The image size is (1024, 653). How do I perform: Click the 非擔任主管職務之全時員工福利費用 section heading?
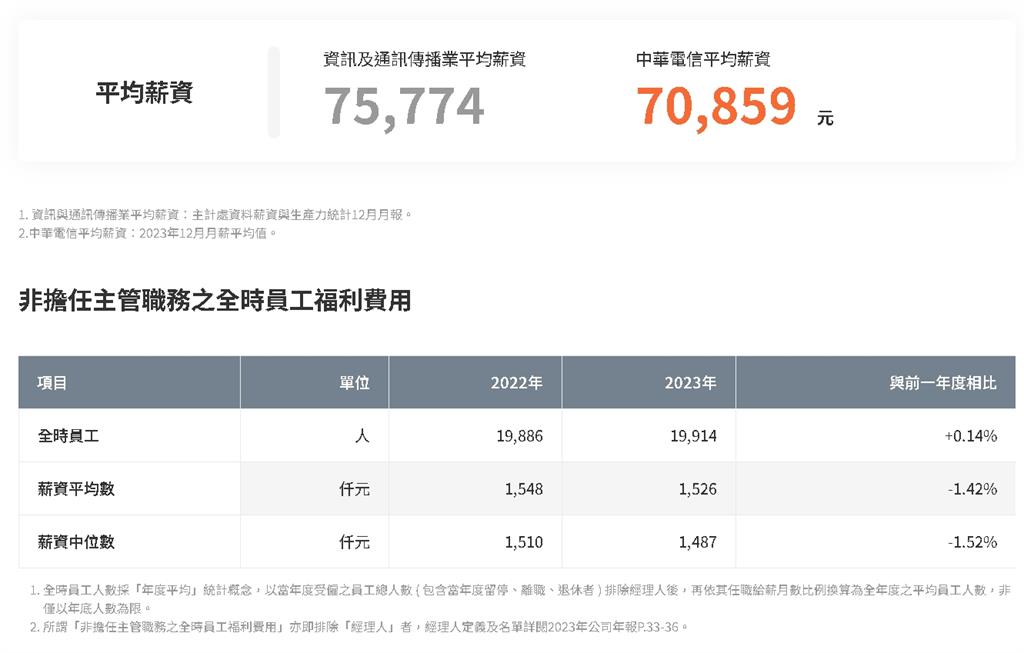215,301
